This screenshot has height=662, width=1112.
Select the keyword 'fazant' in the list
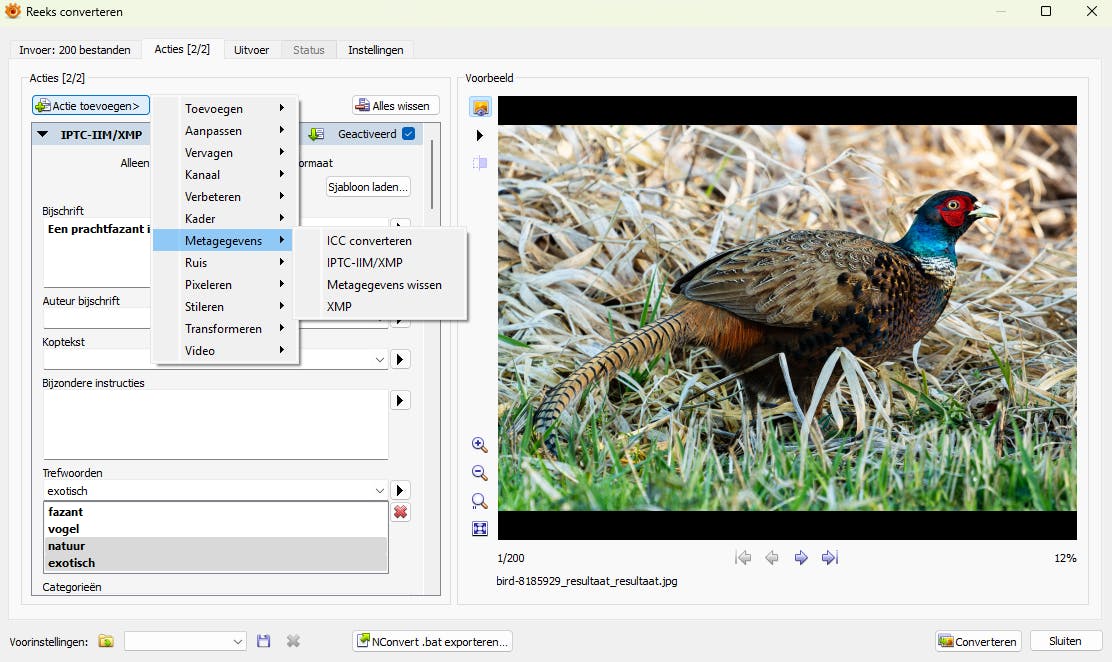point(66,512)
